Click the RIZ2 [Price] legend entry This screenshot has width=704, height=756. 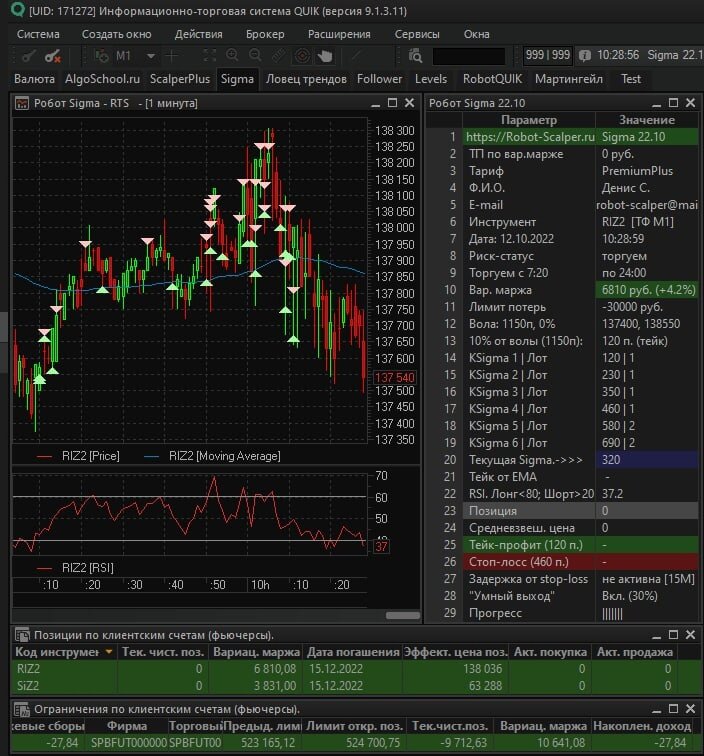(x=79, y=456)
